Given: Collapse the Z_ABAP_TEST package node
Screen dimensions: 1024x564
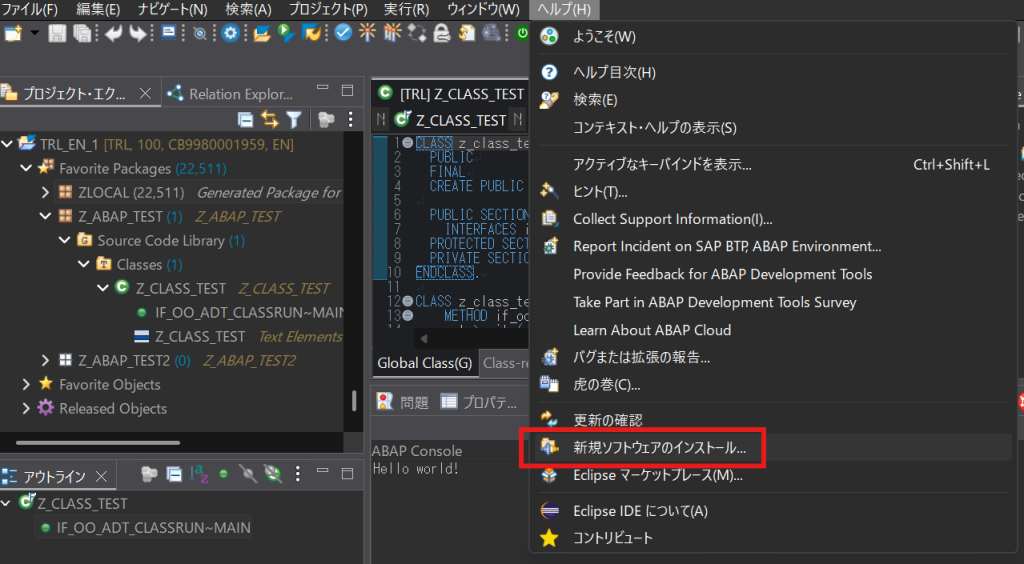Looking at the screenshot, I should [x=45, y=216].
